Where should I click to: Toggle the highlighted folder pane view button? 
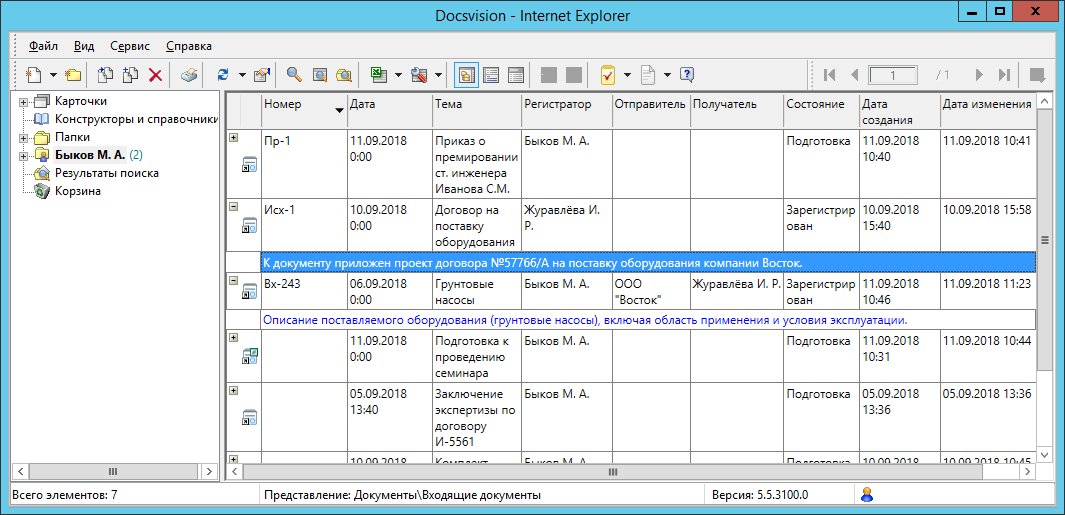[466, 75]
